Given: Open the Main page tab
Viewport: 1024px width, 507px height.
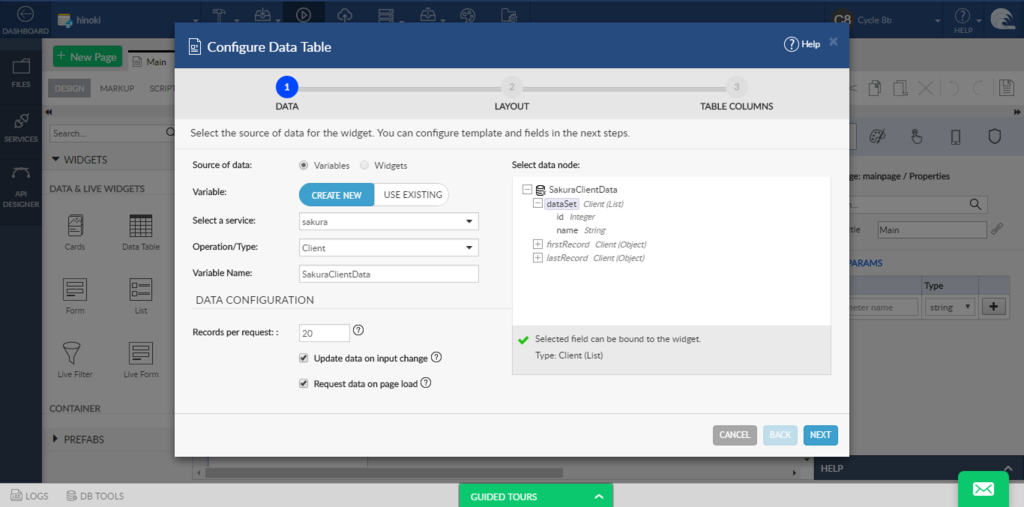Looking at the screenshot, I should point(150,61).
